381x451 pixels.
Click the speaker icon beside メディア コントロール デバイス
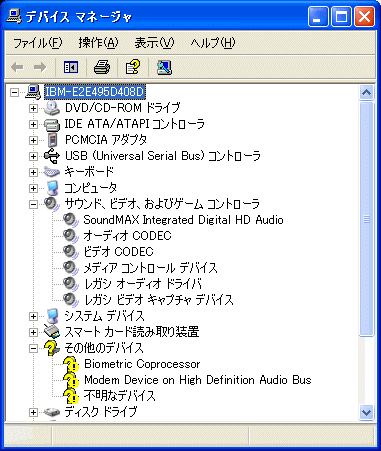[71, 268]
